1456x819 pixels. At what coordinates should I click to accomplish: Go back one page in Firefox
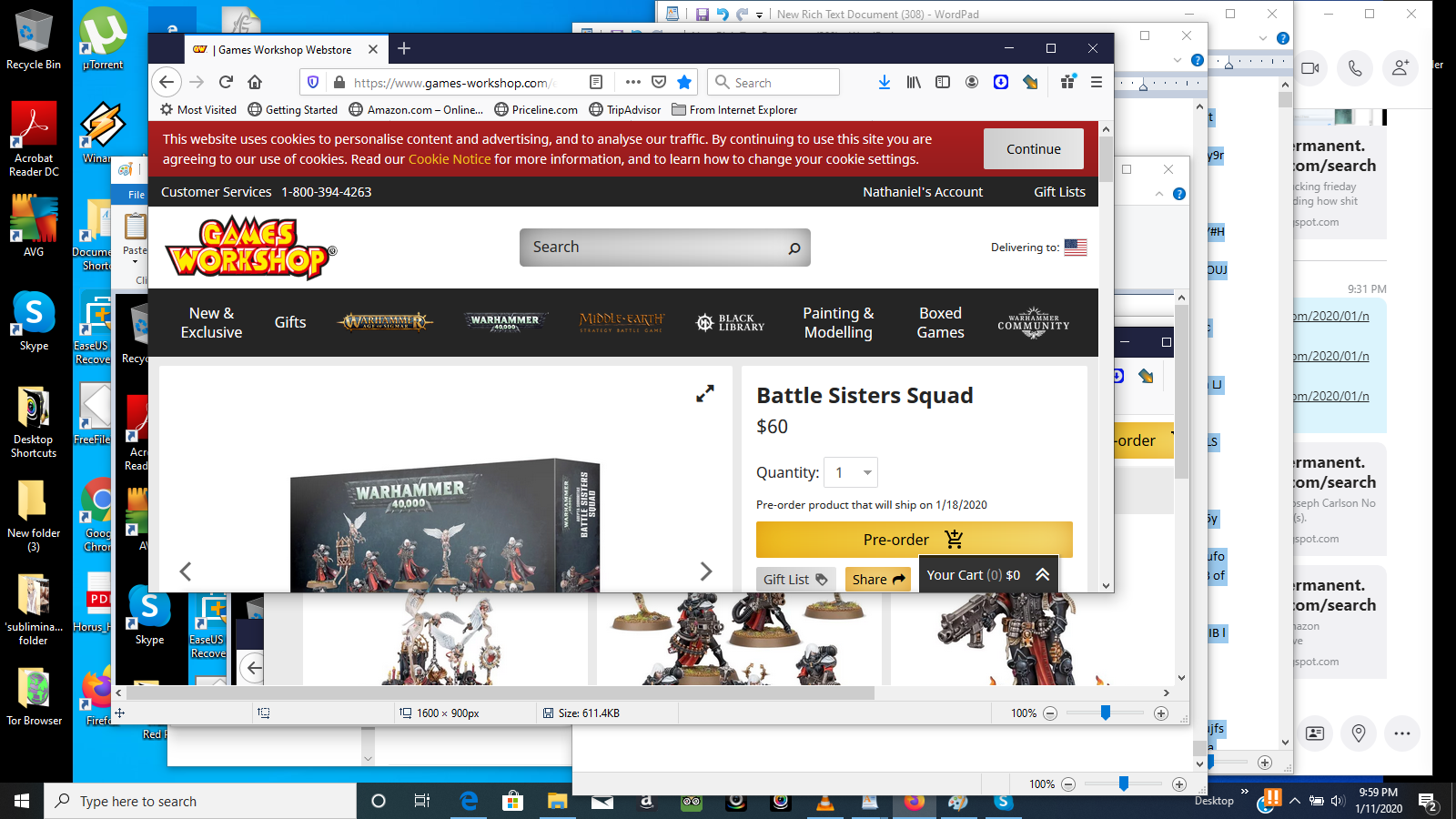coord(166,82)
